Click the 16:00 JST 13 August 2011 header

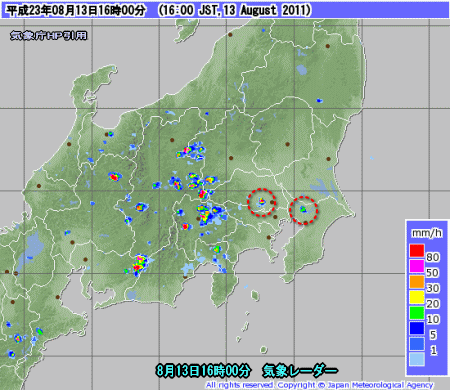(x=235, y=10)
